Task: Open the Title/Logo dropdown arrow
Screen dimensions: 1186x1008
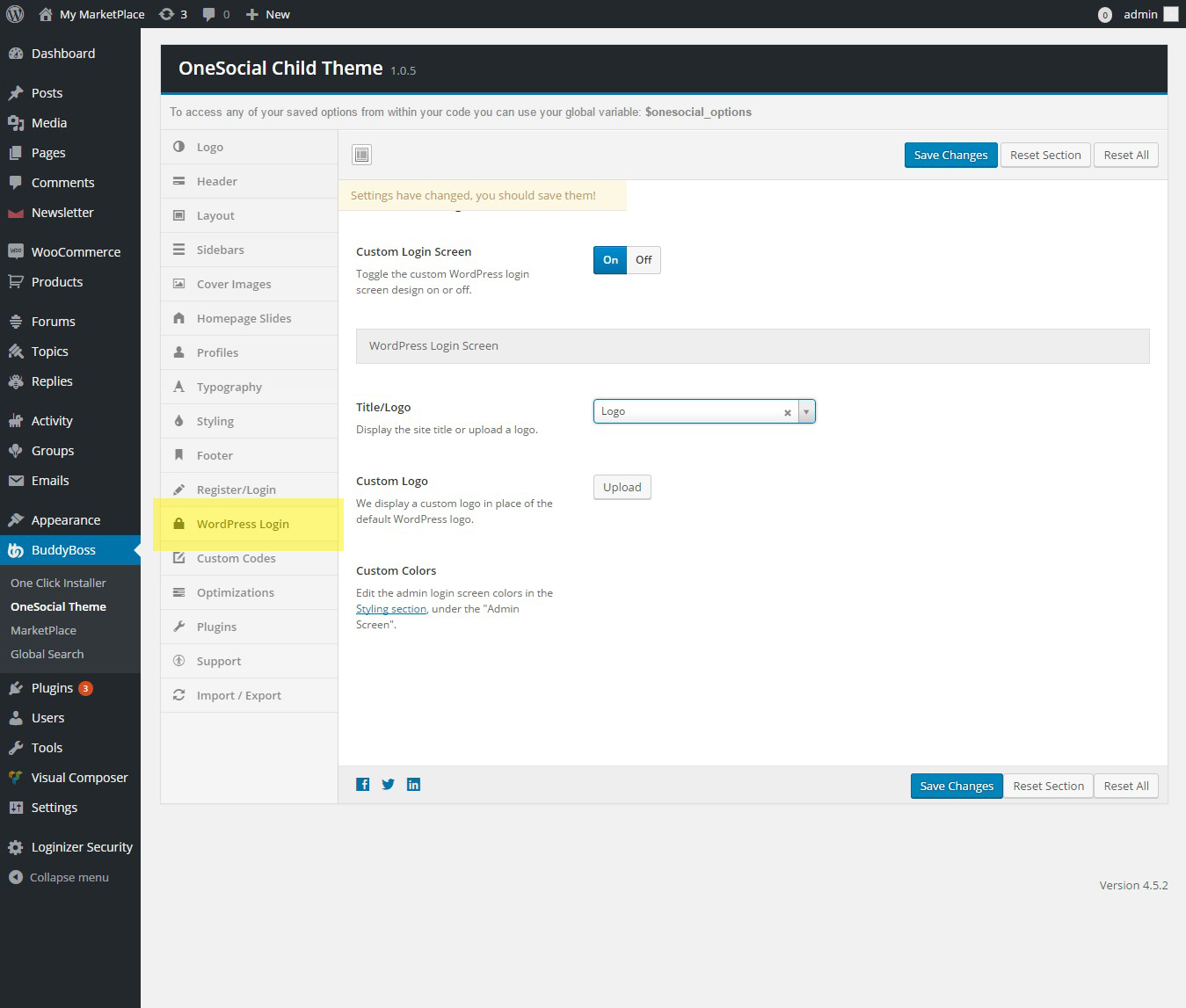Action: pyautogui.click(x=806, y=411)
